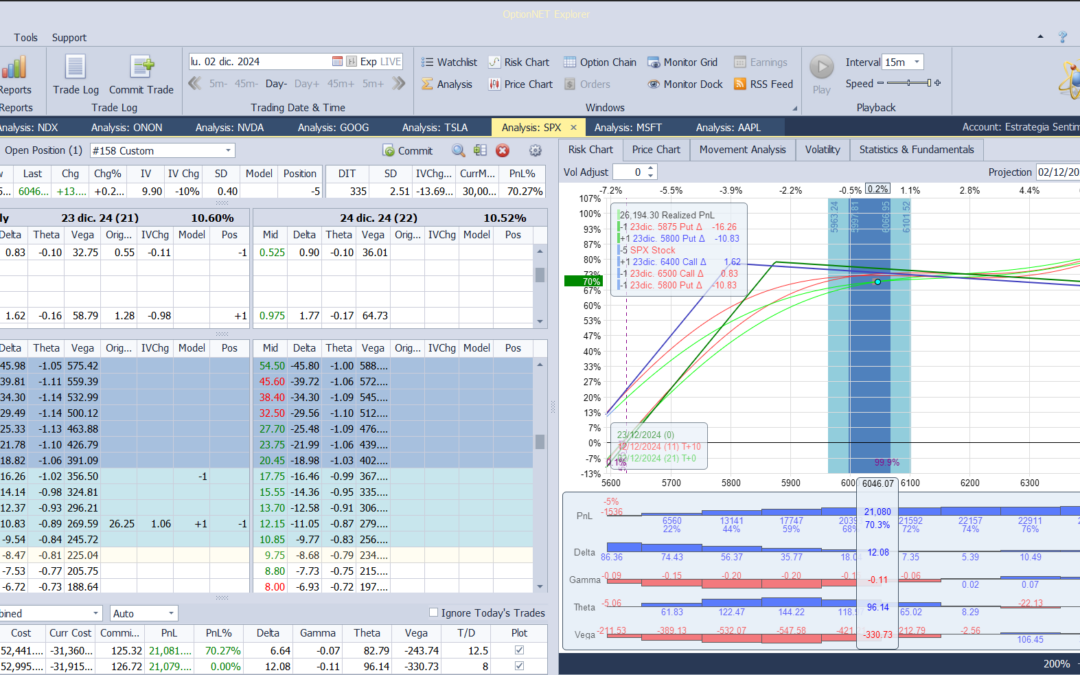This screenshot has width=1080, height=675.
Task: Collapse the ribbon with the up arrow
Action: click(x=1040, y=37)
